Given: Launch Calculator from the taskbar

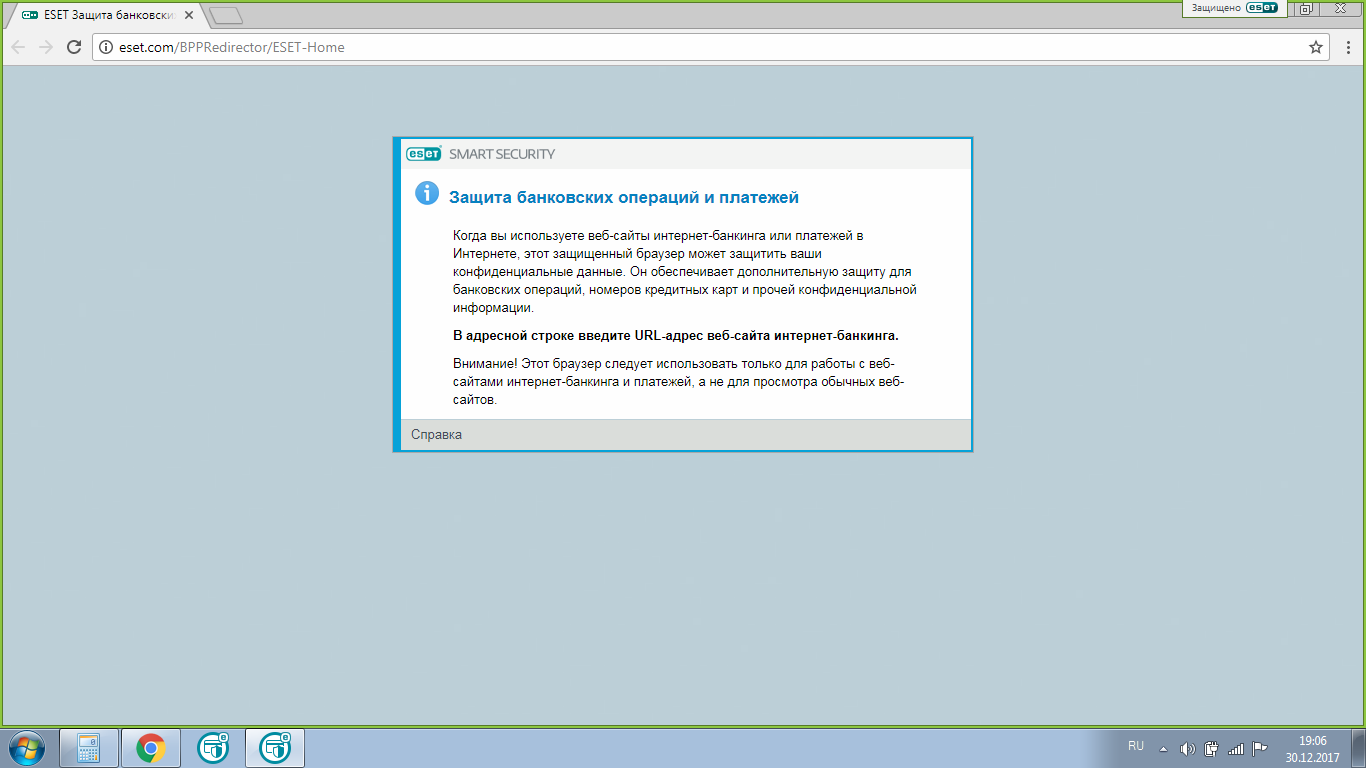Looking at the screenshot, I should [x=90, y=747].
